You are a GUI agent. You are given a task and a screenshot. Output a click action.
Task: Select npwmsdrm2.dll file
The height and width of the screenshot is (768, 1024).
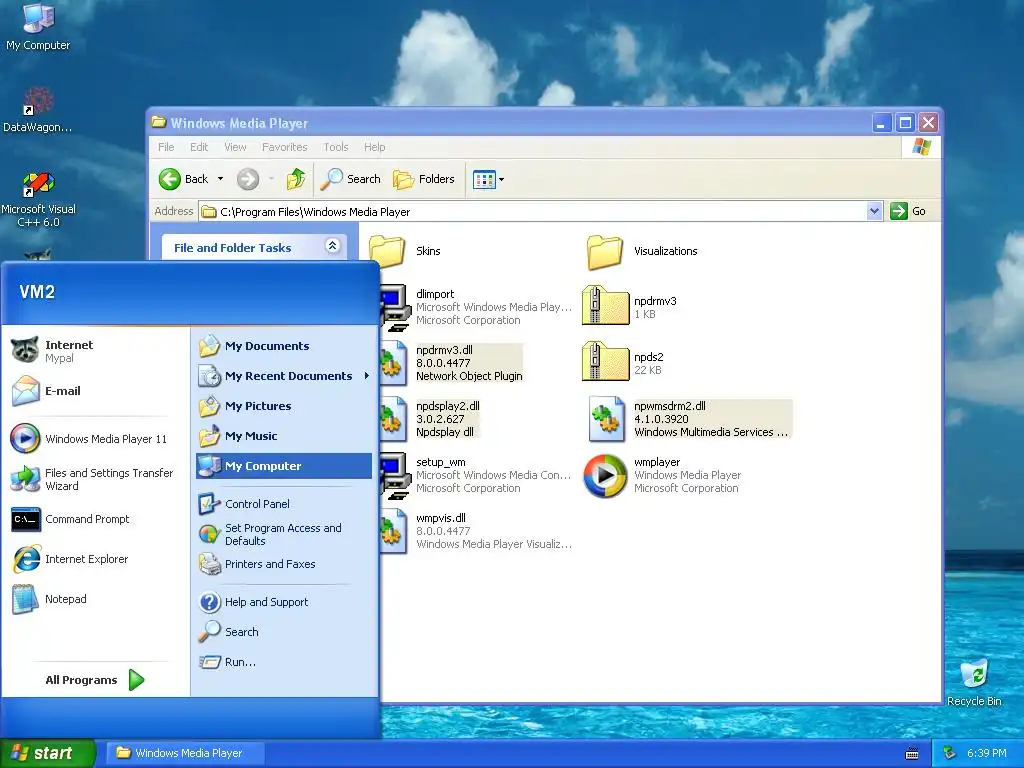[690, 419]
